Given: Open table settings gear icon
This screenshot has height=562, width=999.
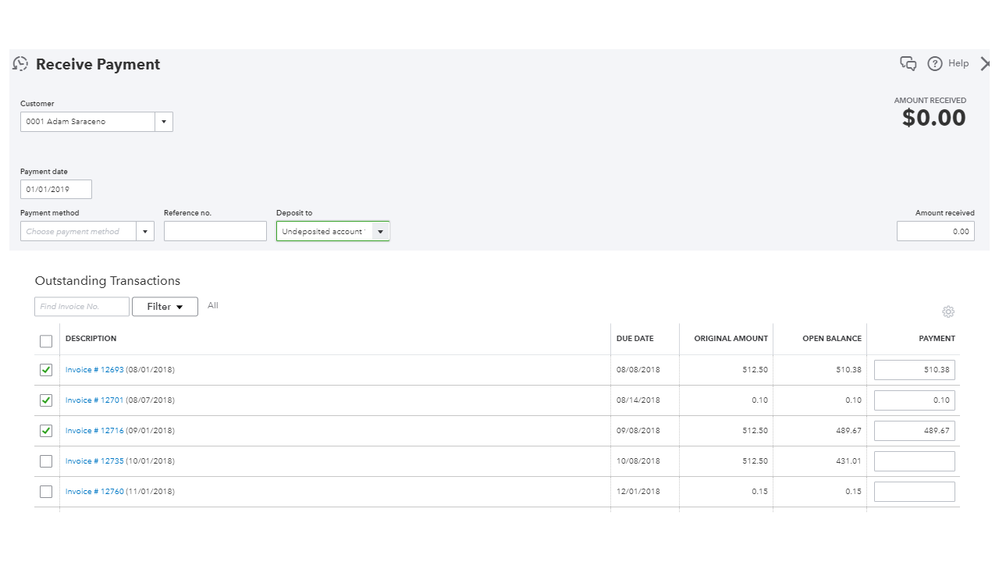Looking at the screenshot, I should coord(948,312).
